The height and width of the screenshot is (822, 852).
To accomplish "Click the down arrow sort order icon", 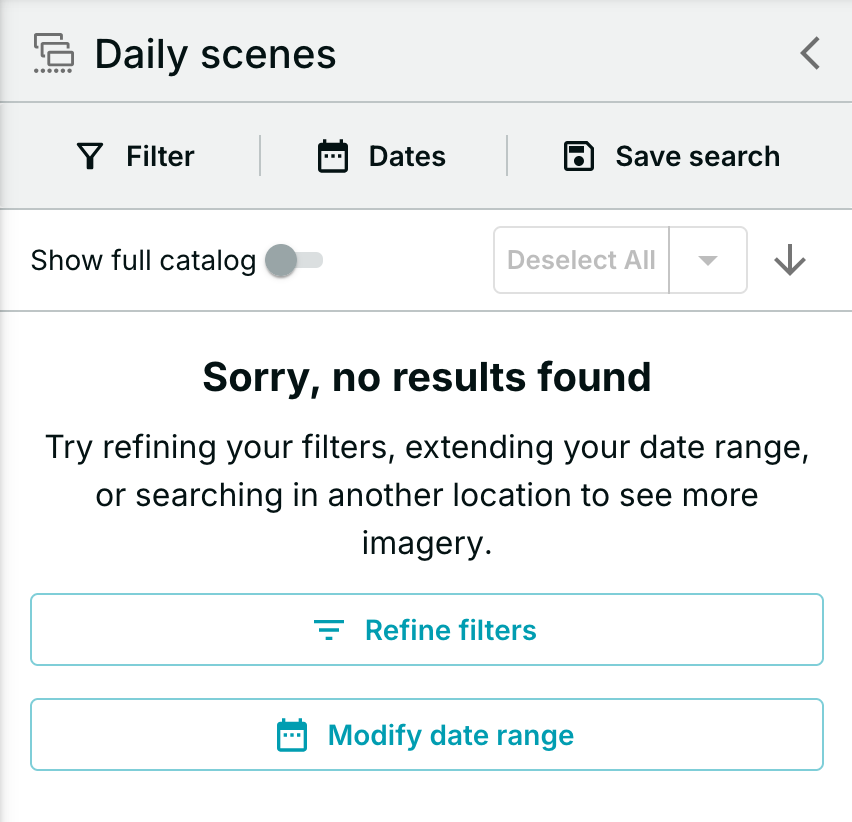I will pyautogui.click(x=790, y=260).
